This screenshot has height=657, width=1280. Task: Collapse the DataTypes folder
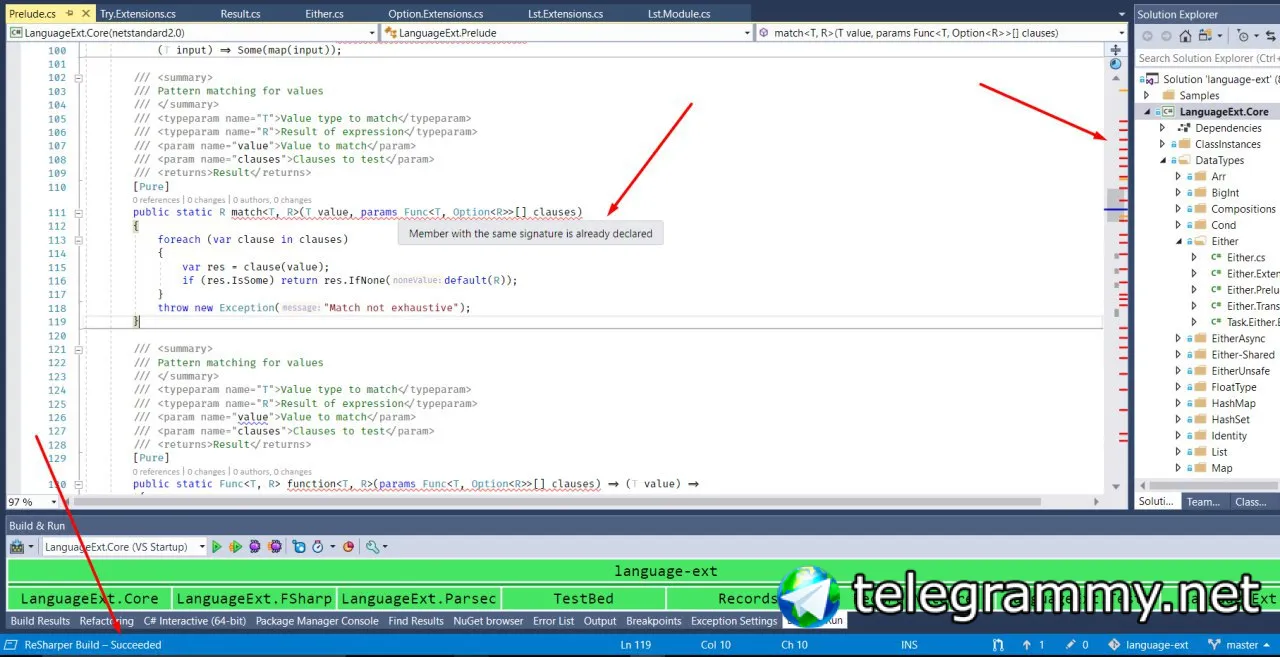(1163, 160)
